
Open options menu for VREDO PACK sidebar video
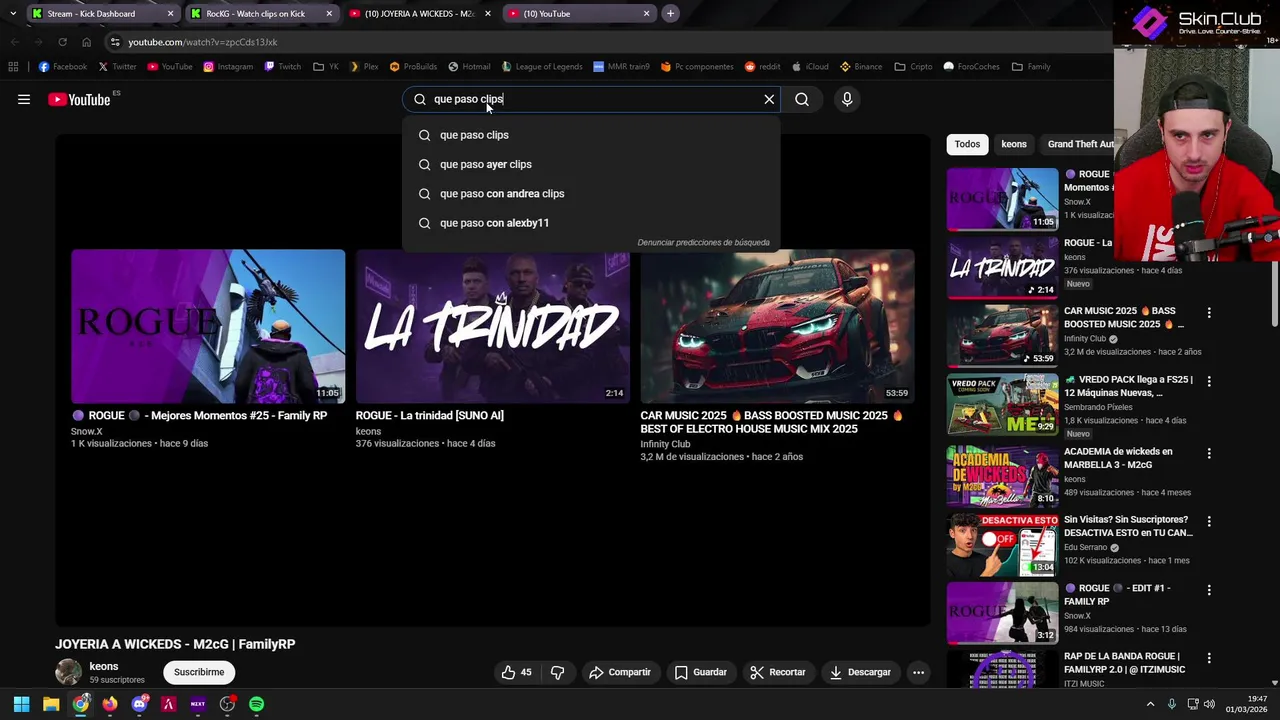1209,381
